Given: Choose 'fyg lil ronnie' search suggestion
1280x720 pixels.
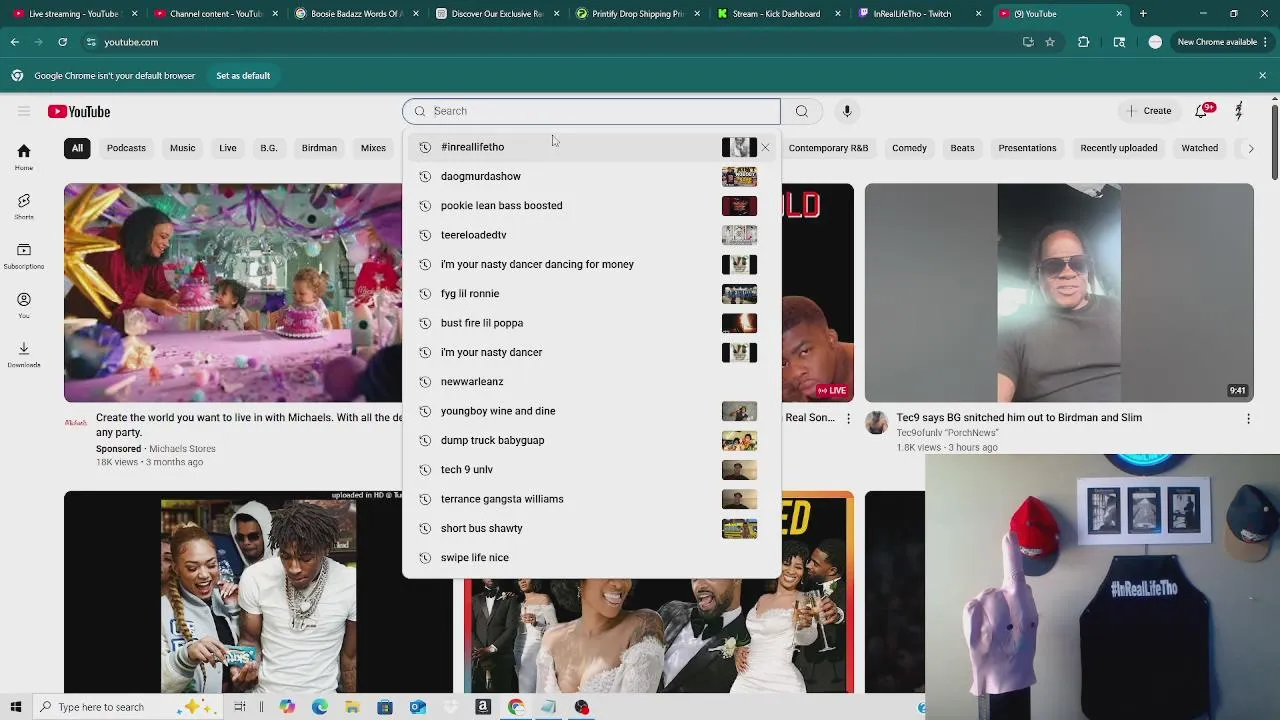Looking at the screenshot, I should click(x=591, y=294).
